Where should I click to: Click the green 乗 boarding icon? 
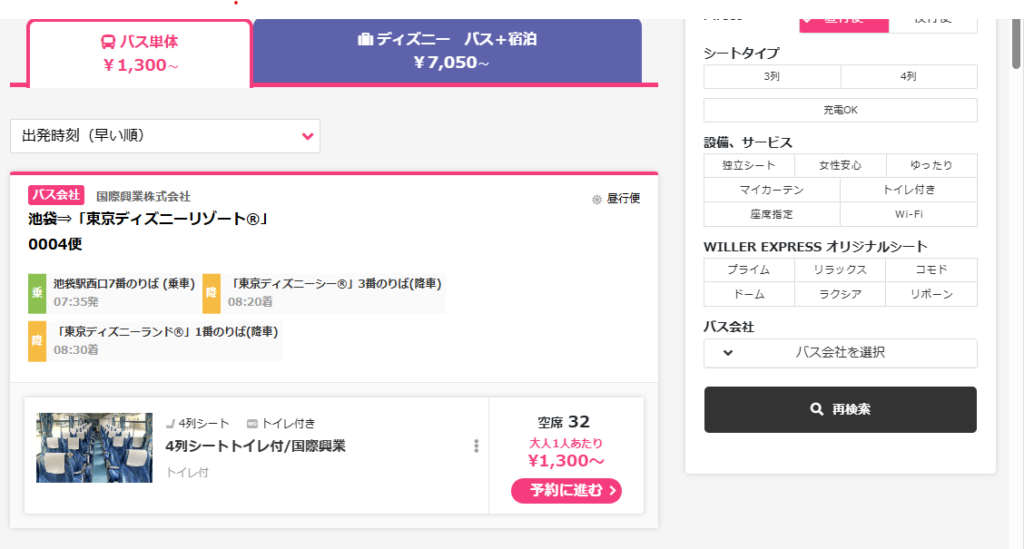click(x=37, y=293)
